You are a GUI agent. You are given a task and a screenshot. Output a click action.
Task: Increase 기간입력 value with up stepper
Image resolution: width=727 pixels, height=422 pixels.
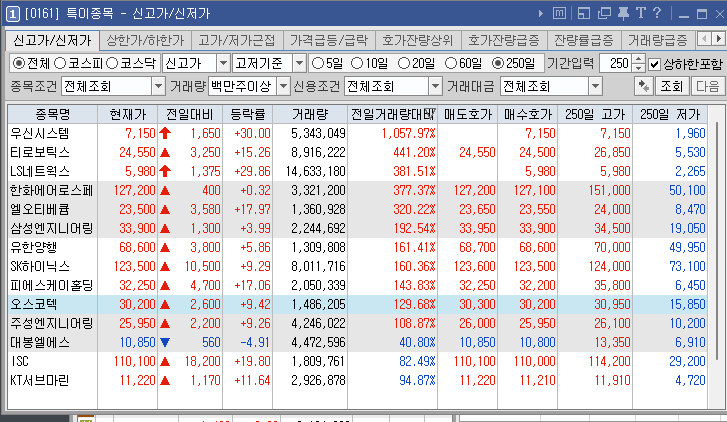click(x=638, y=59)
